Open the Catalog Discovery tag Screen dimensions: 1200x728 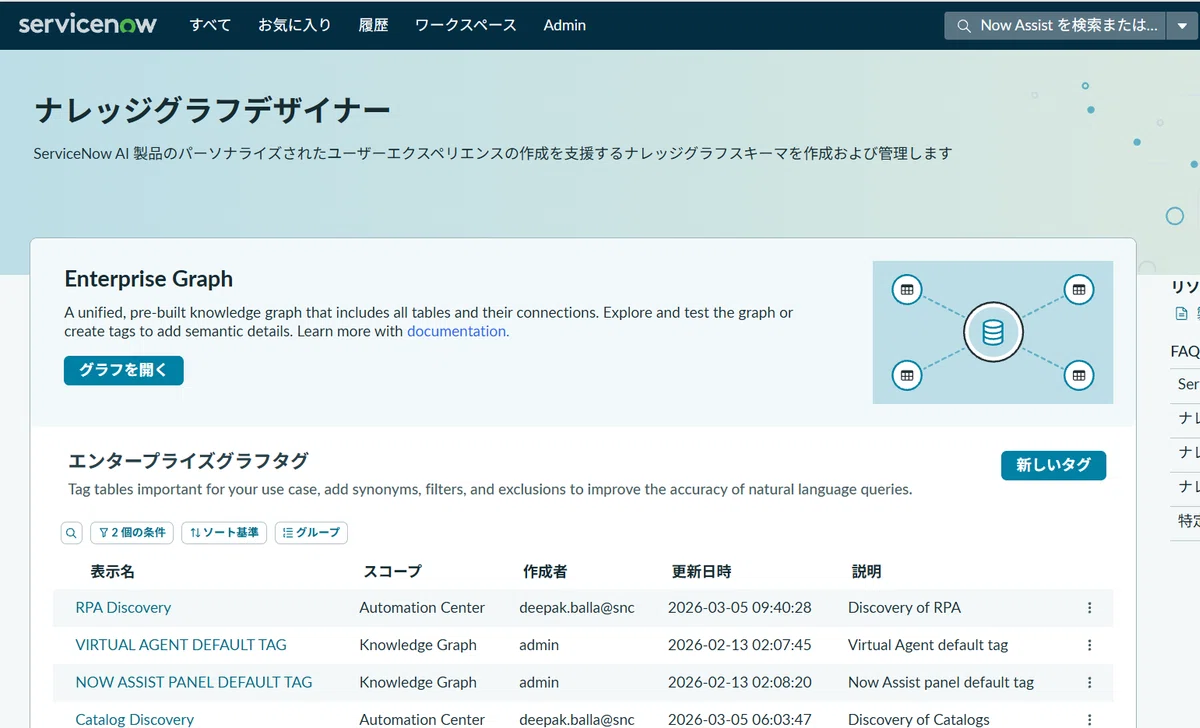tap(135, 719)
